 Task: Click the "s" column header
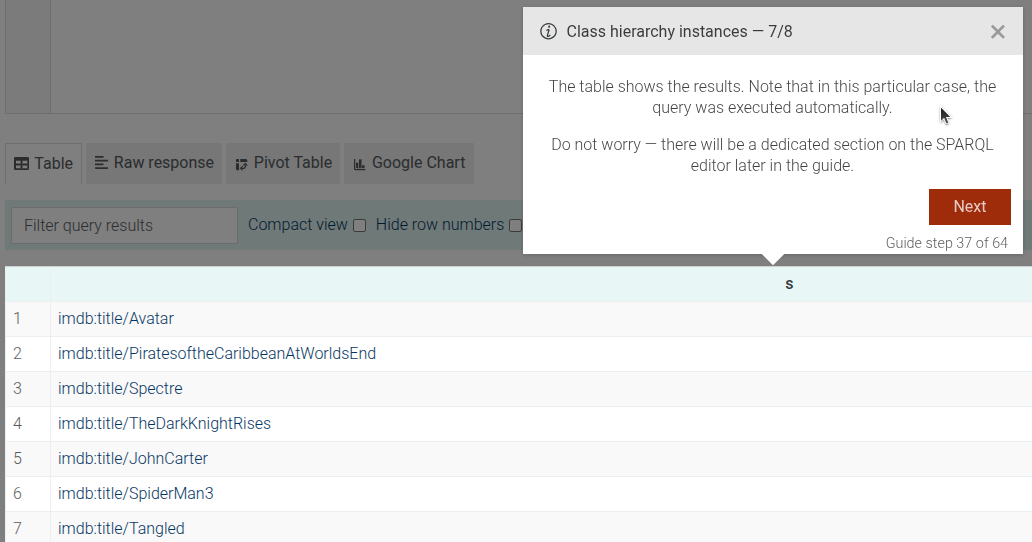point(789,285)
